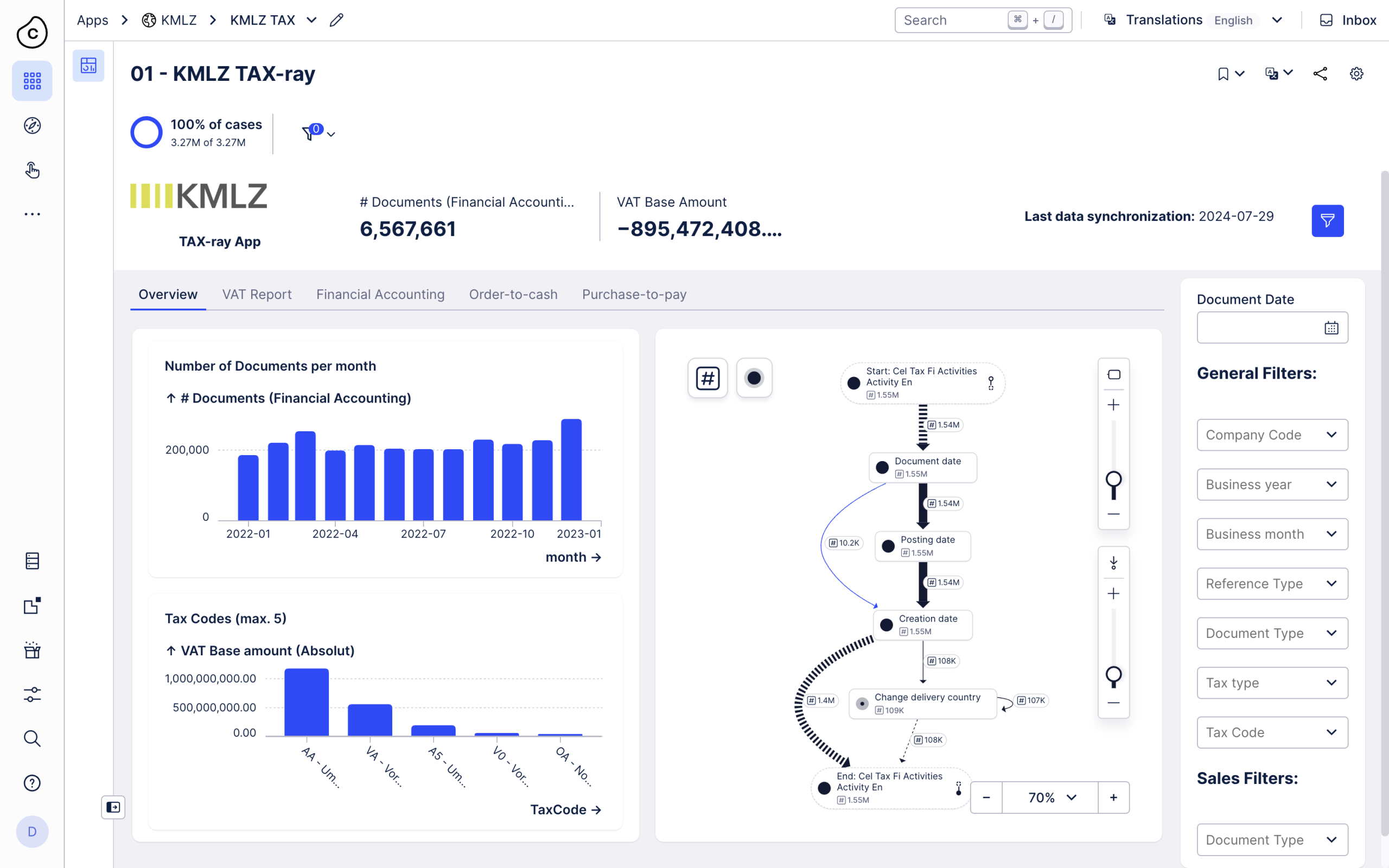1389x868 pixels.
Task: Click the pencil edit icon next to KMLZ TAX
Action: coord(337,20)
